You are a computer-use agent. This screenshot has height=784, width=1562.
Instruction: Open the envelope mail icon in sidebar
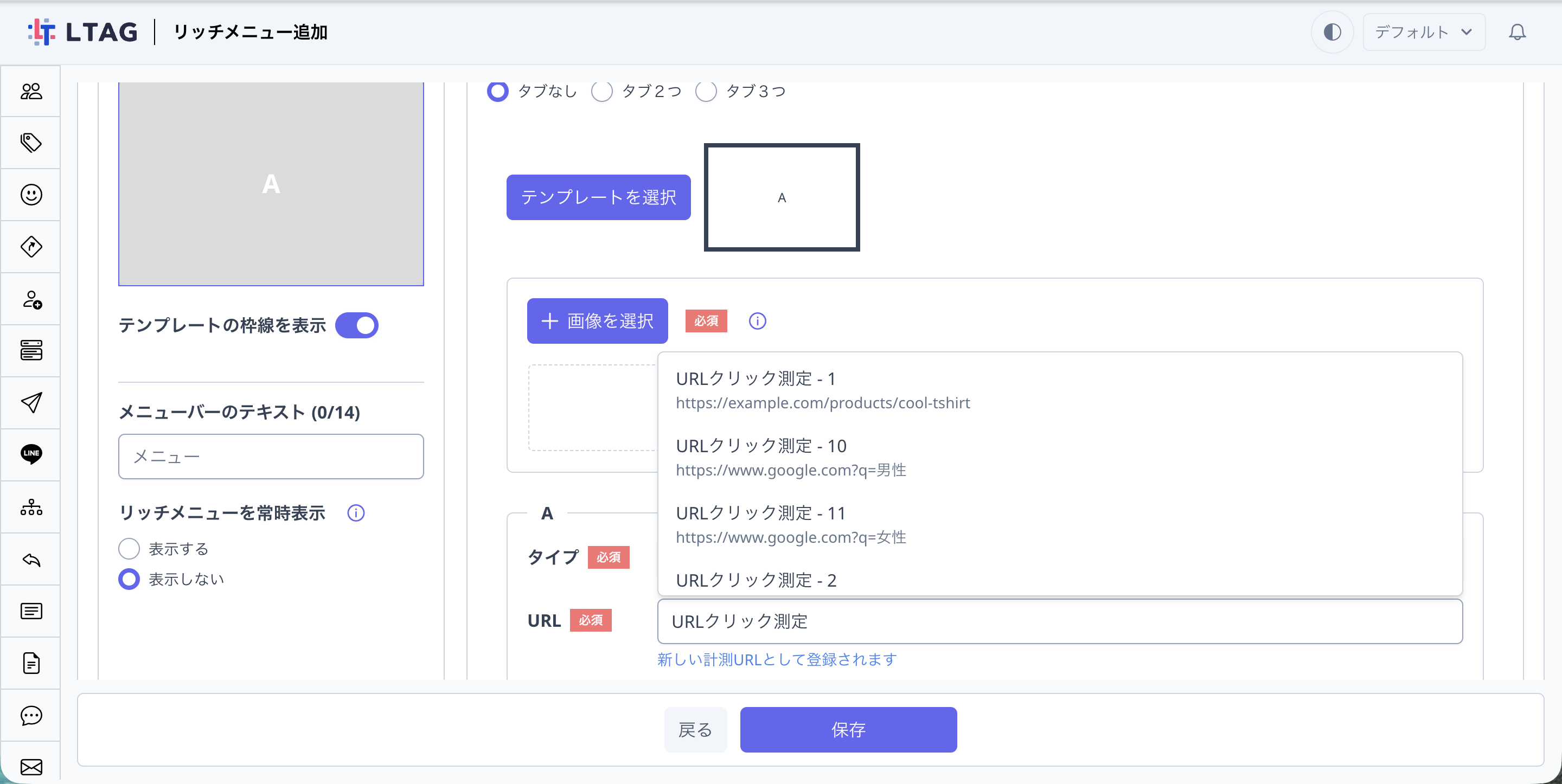pyautogui.click(x=31, y=767)
